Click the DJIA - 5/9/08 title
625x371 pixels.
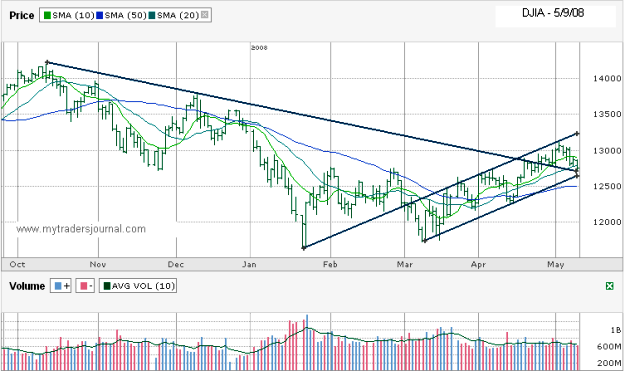point(553,13)
